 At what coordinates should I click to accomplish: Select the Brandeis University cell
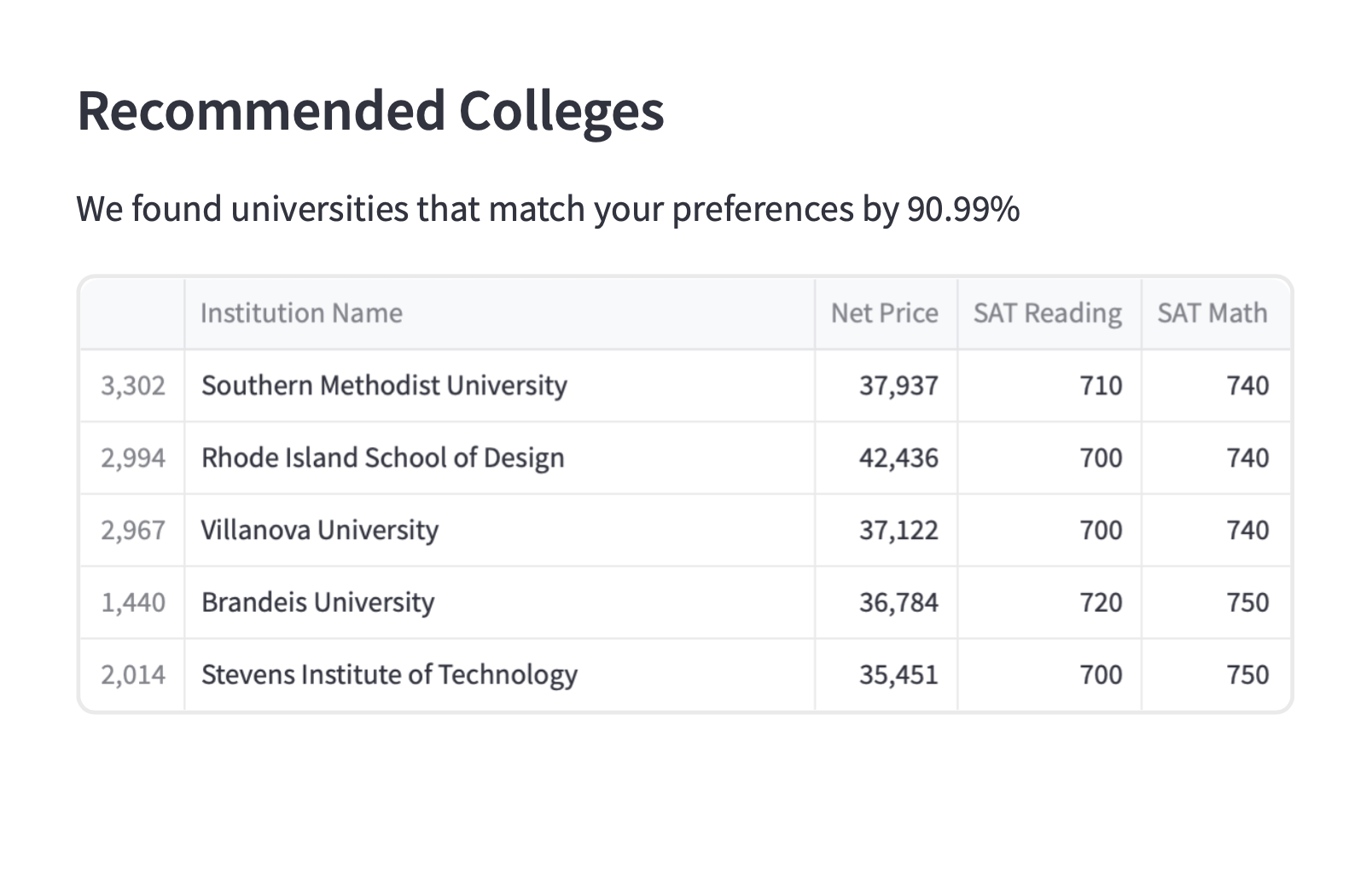[317, 602]
